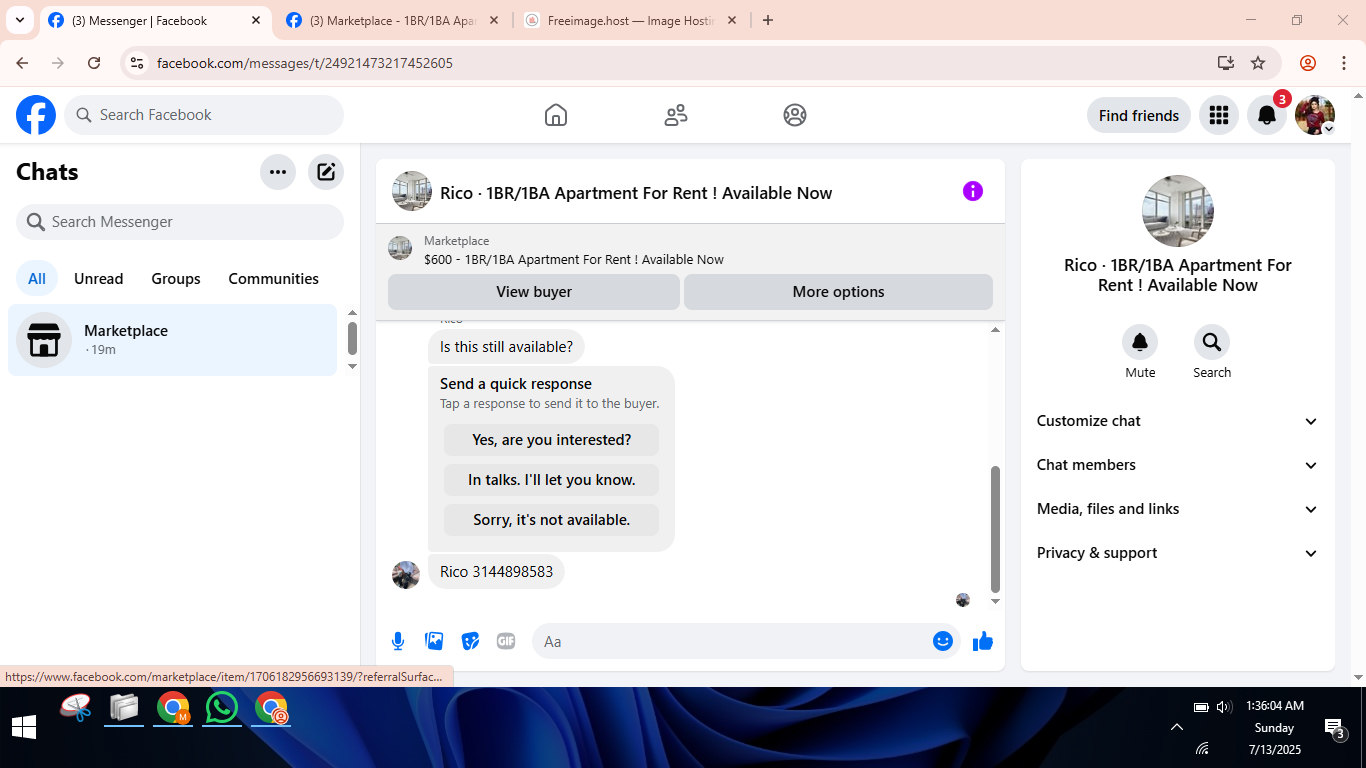Open the notifications bell with badge
1366x768 pixels.
pyautogui.click(x=1267, y=115)
